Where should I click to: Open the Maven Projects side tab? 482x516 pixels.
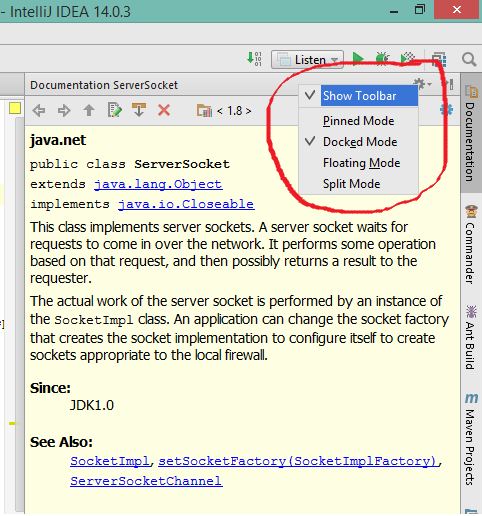point(471,439)
